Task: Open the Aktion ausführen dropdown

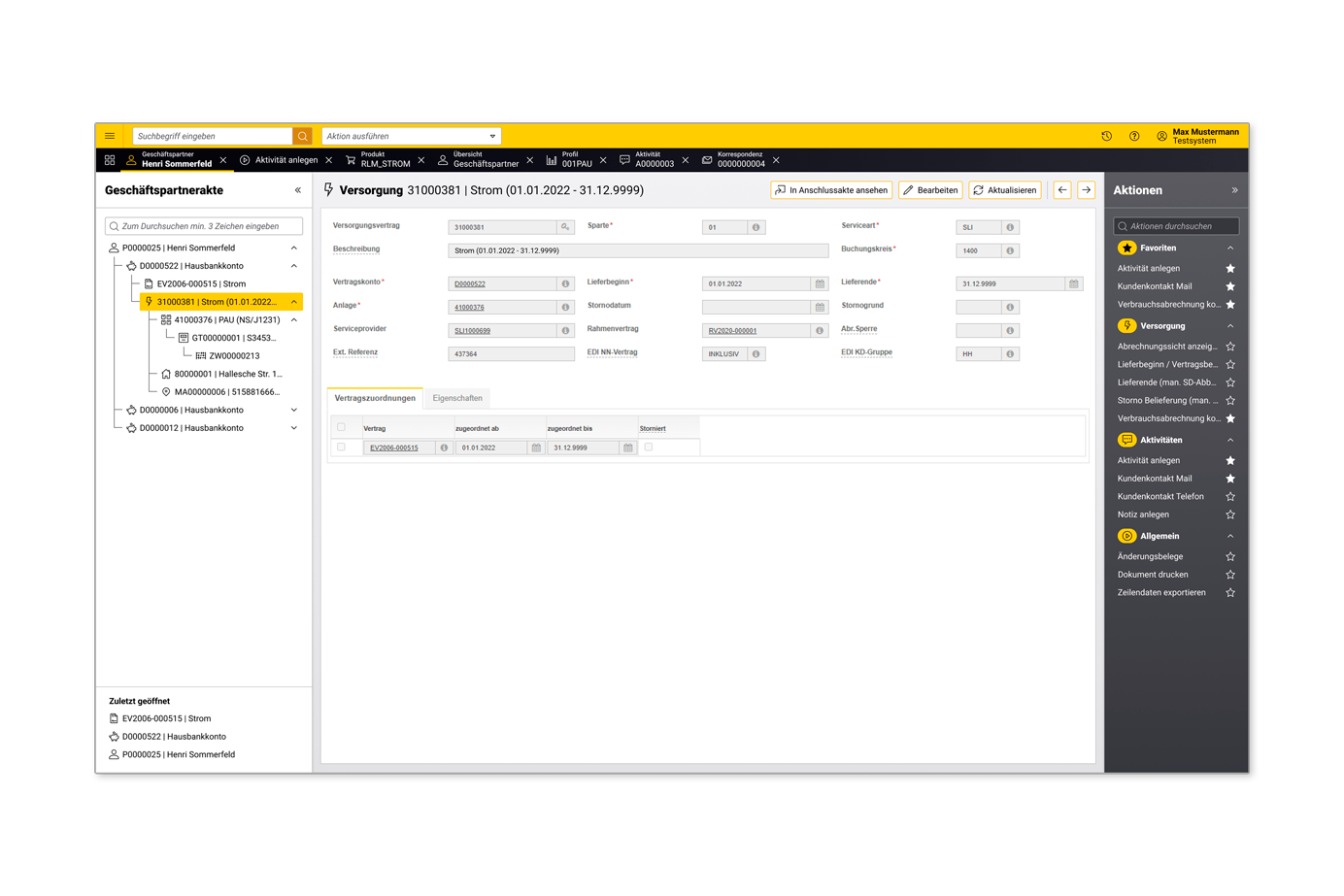Action: point(412,136)
